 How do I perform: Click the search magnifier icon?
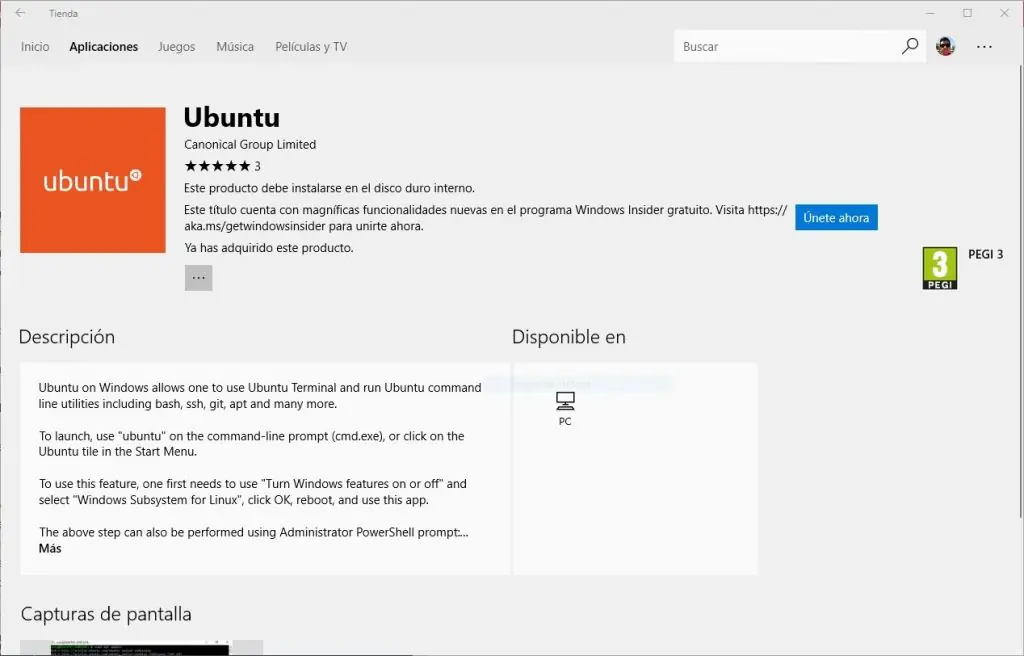click(910, 46)
